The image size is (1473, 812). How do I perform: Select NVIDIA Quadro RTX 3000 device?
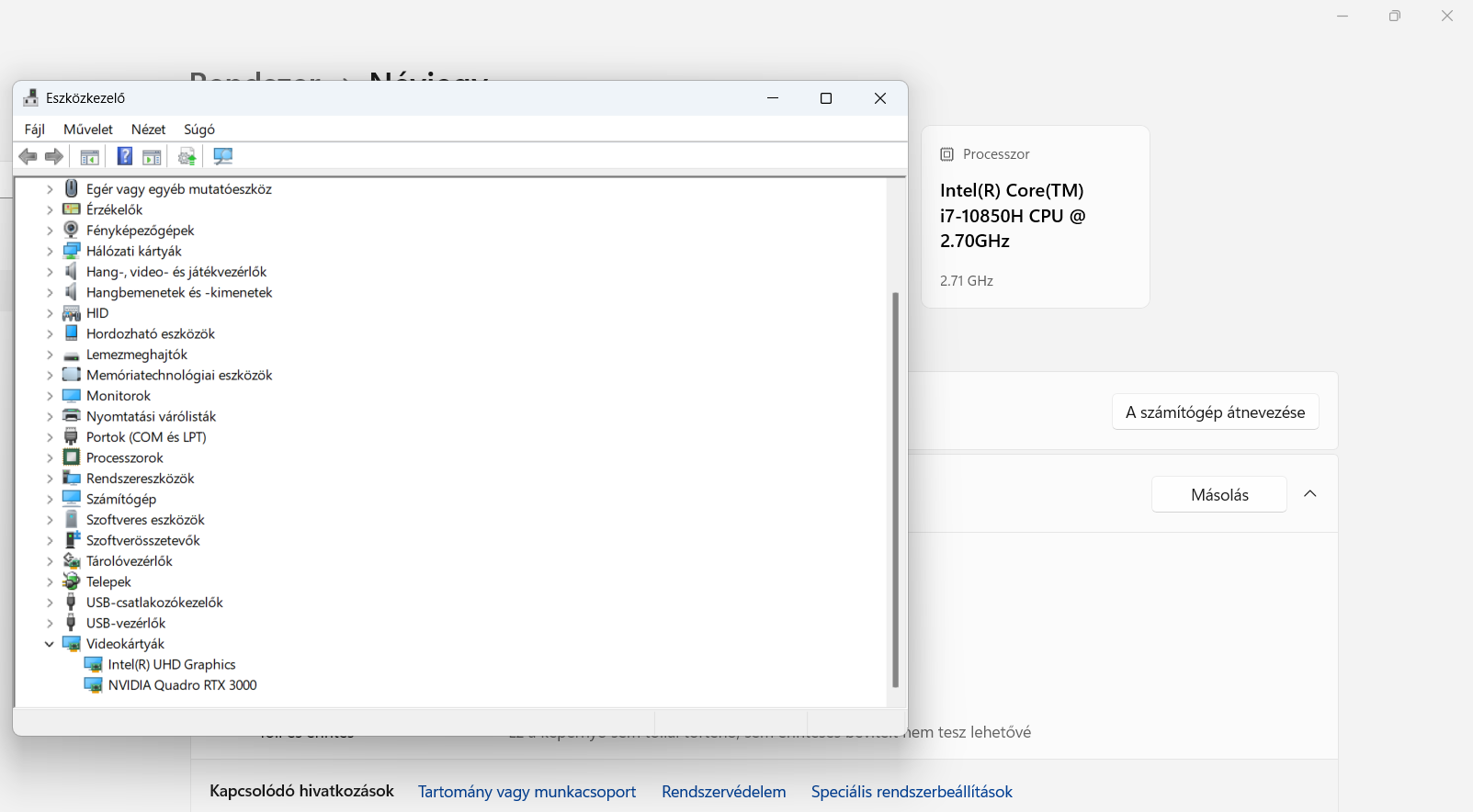183,685
